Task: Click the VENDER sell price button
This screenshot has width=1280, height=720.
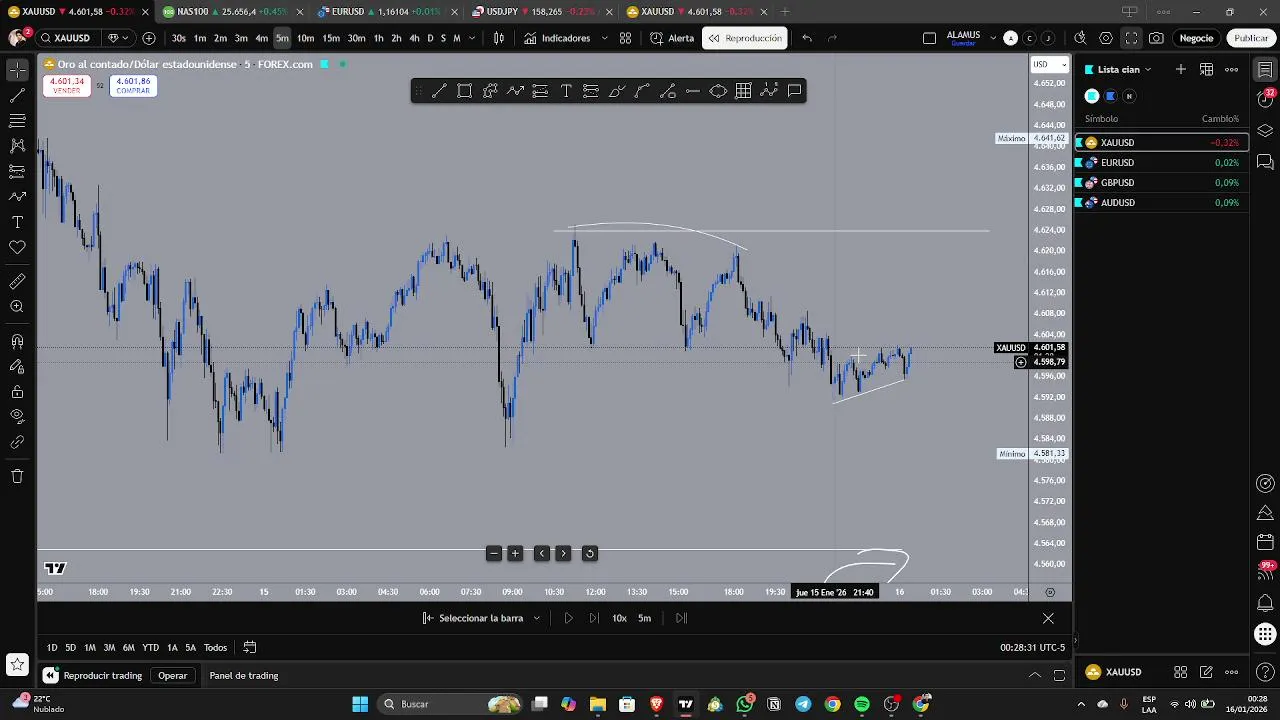Action: 66,86
